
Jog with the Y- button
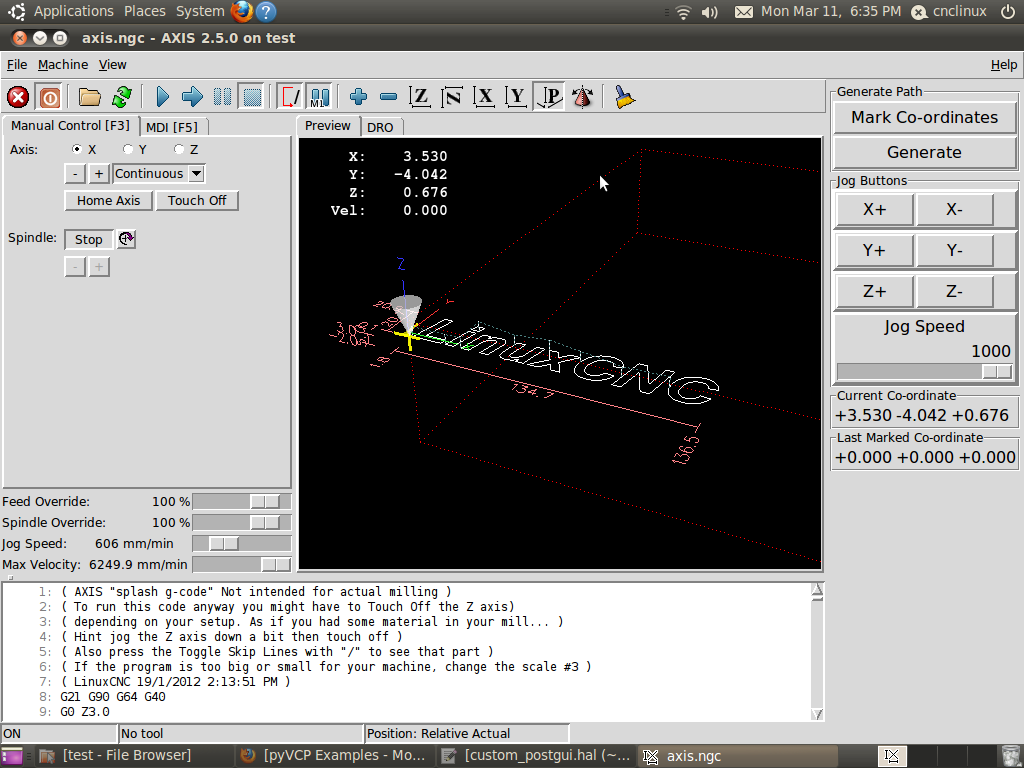pos(954,250)
